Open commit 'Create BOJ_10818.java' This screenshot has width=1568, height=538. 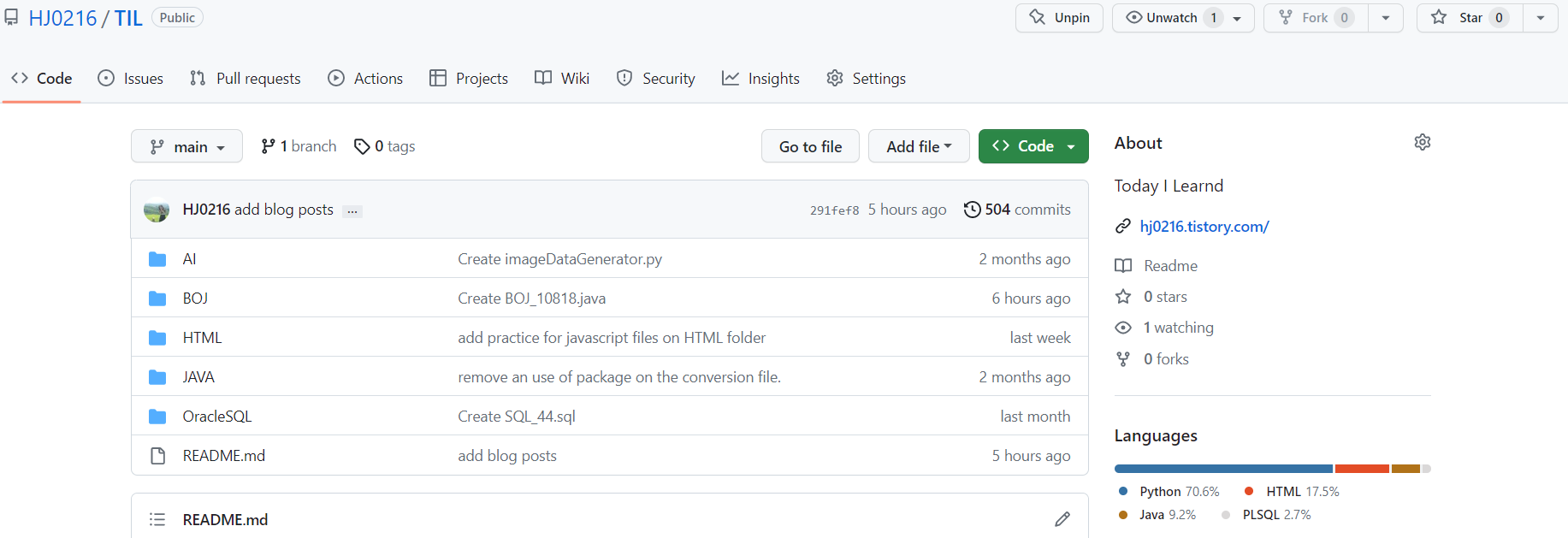click(x=531, y=299)
